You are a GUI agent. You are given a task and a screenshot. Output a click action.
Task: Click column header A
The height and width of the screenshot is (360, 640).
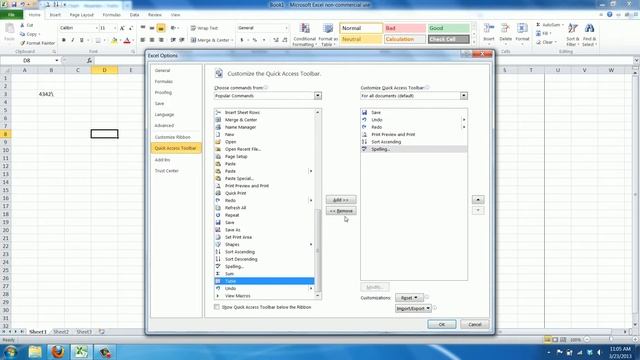point(24,70)
